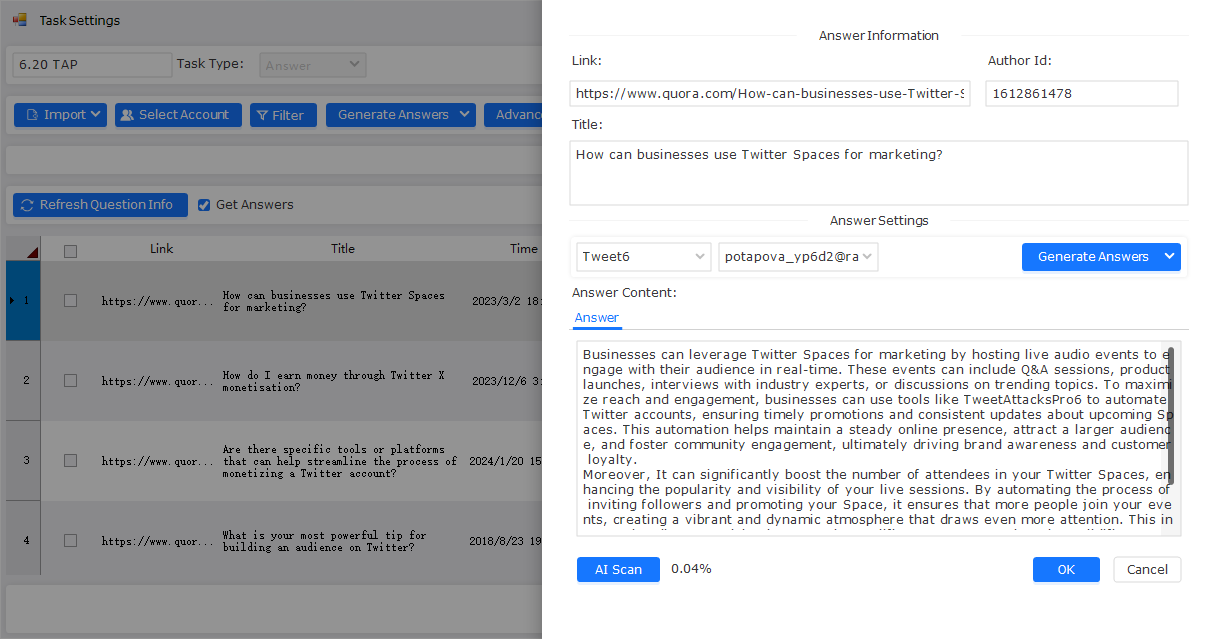Click the red corner marker in table header
The width and height of the screenshot is (1216, 639).
(32, 252)
